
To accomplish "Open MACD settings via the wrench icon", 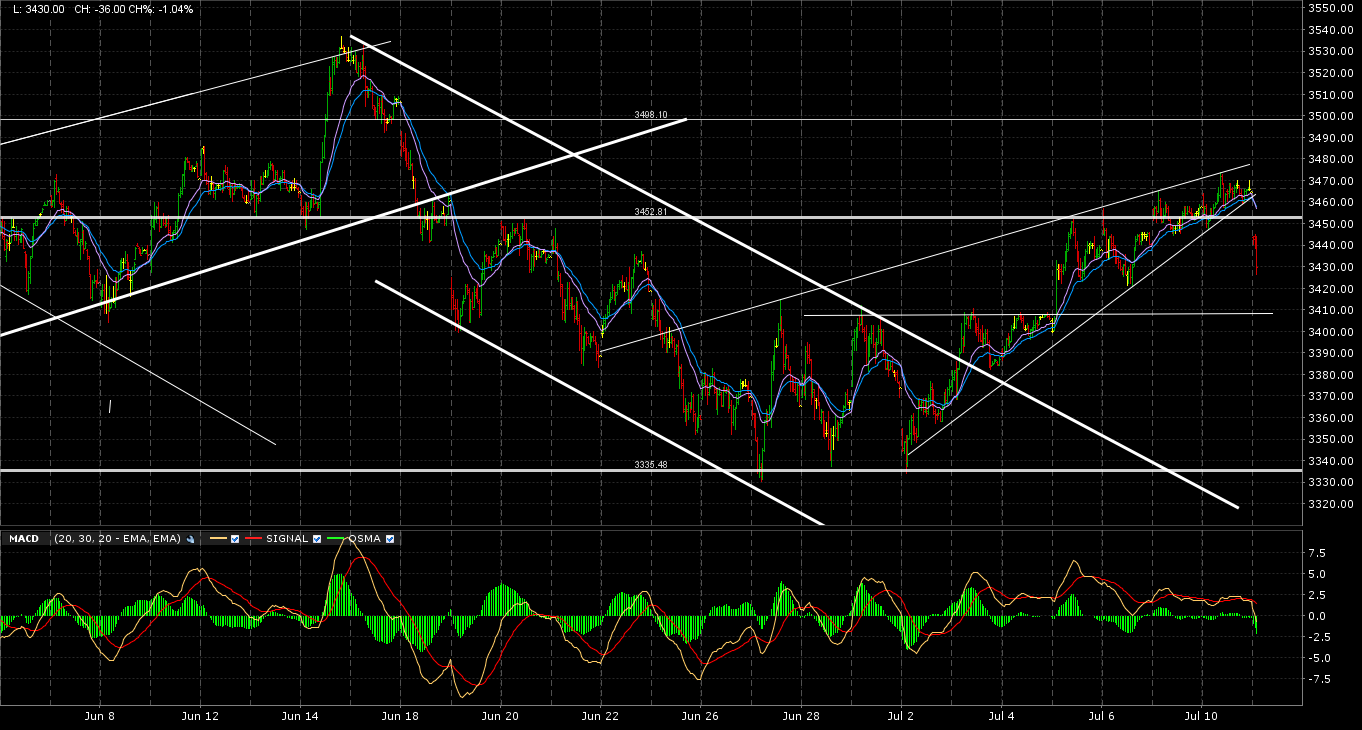I will click(x=190, y=539).
